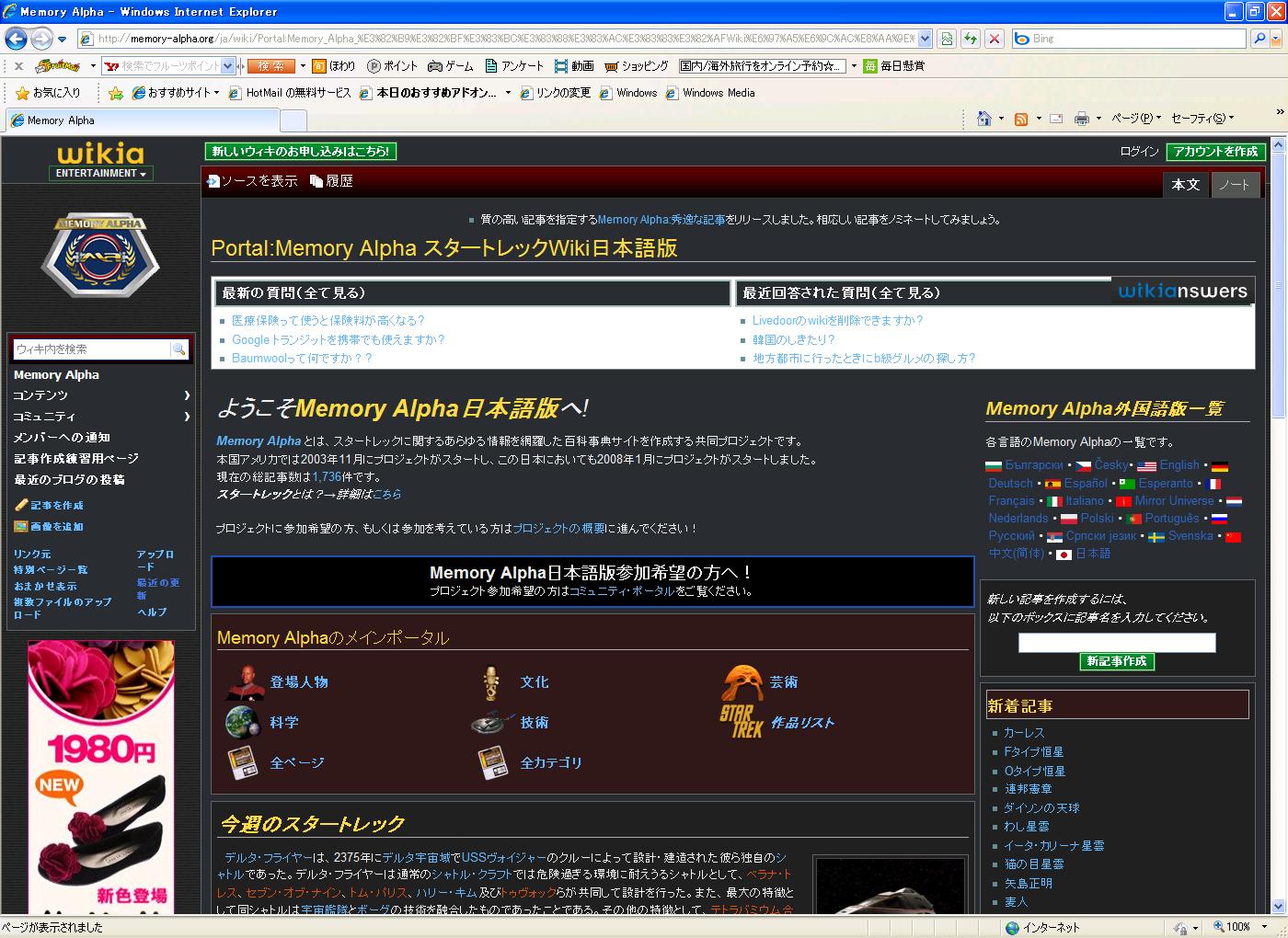Open おすすめサイト favorites link
The height and width of the screenshot is (938, 1288).
176,93
